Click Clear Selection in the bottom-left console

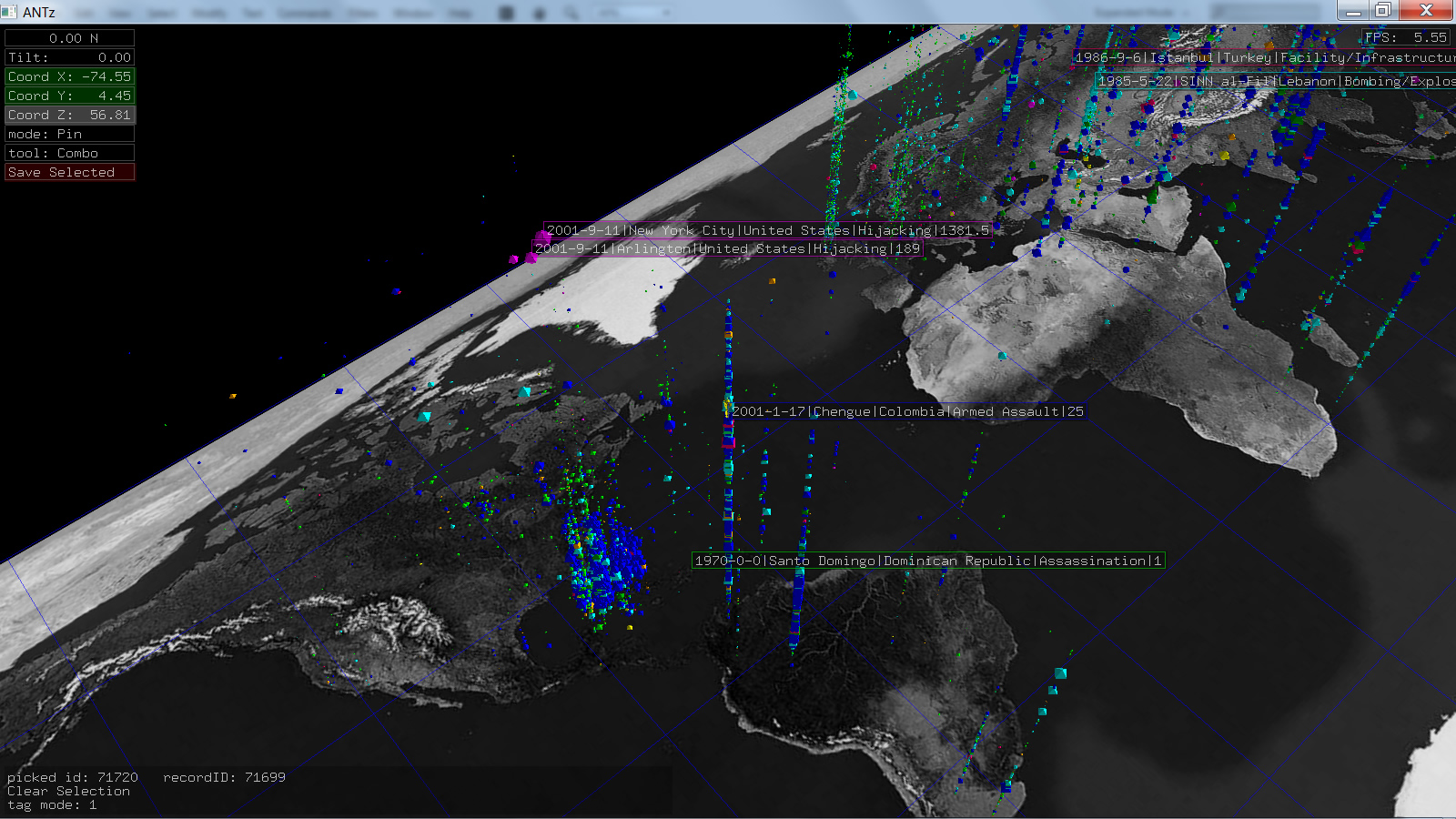pyautogui.click(x=68, y=791)
